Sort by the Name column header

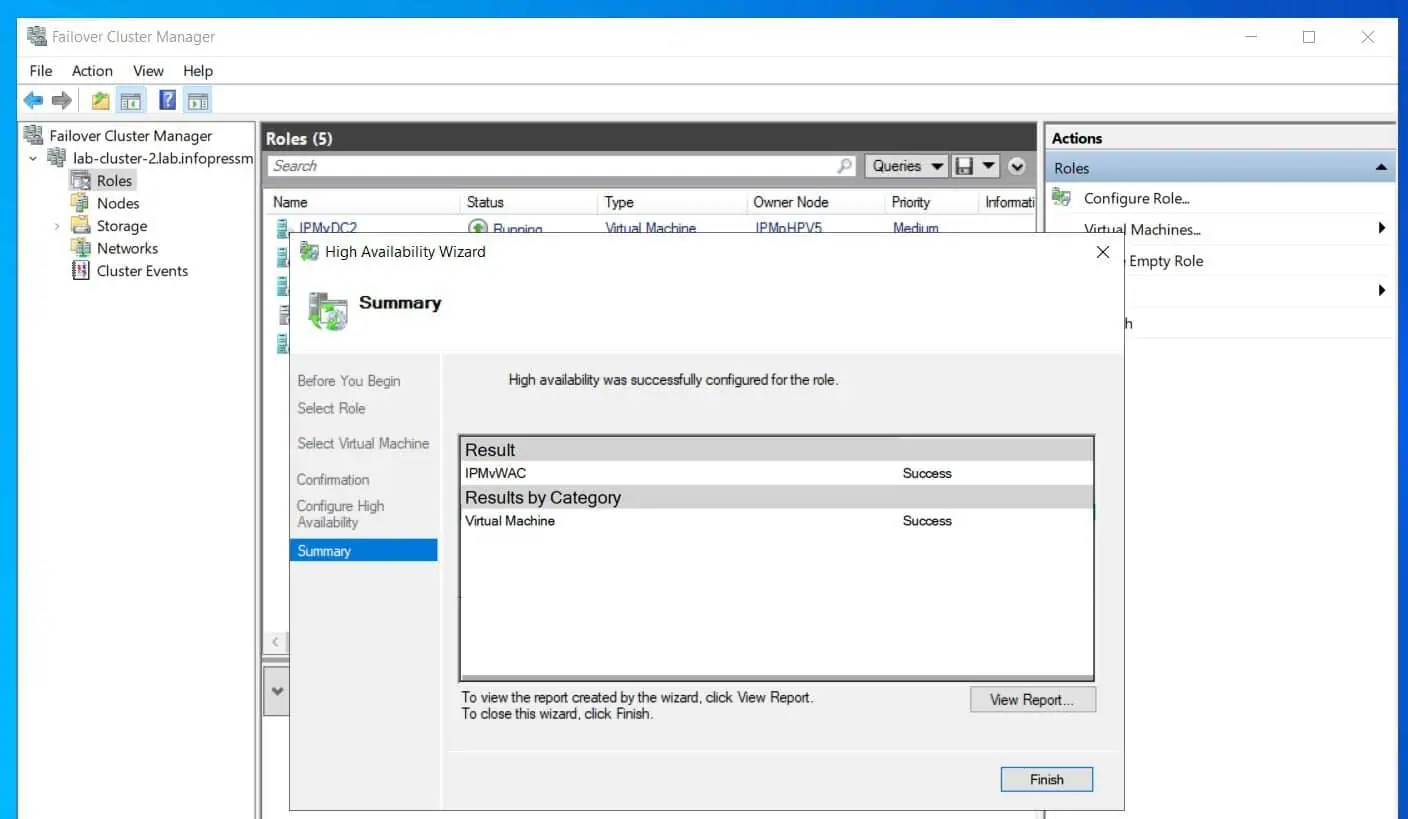pyautogui.click(x=363, y=202)
